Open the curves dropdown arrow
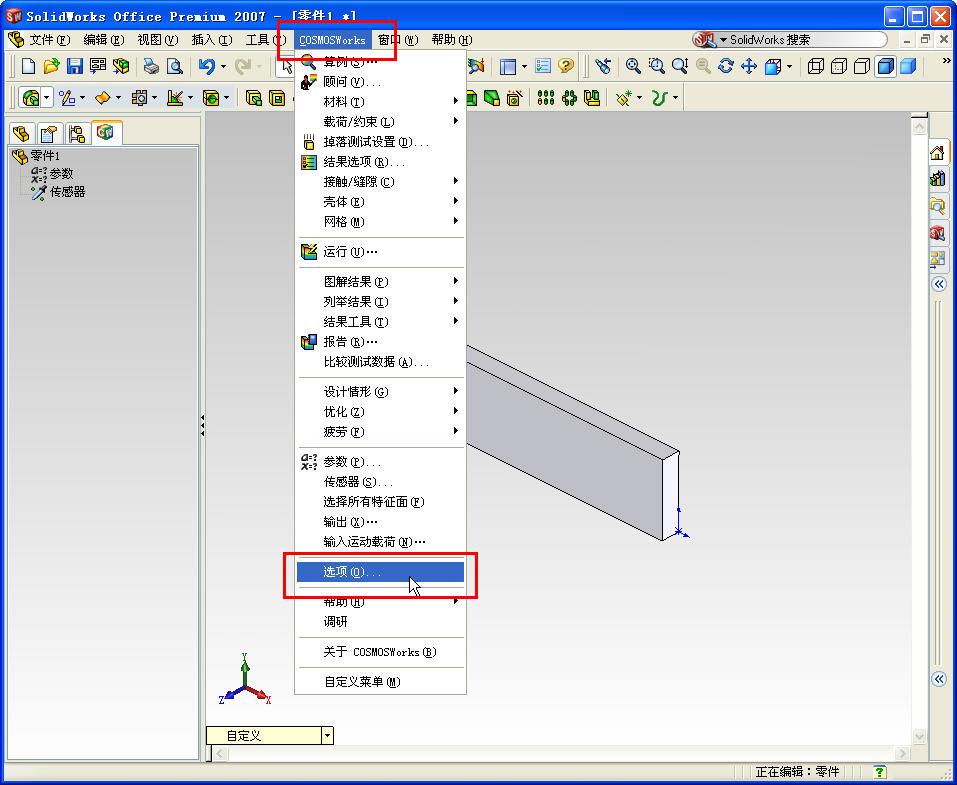The width and height of the screenshot is (957, 785). coord(675,98)
